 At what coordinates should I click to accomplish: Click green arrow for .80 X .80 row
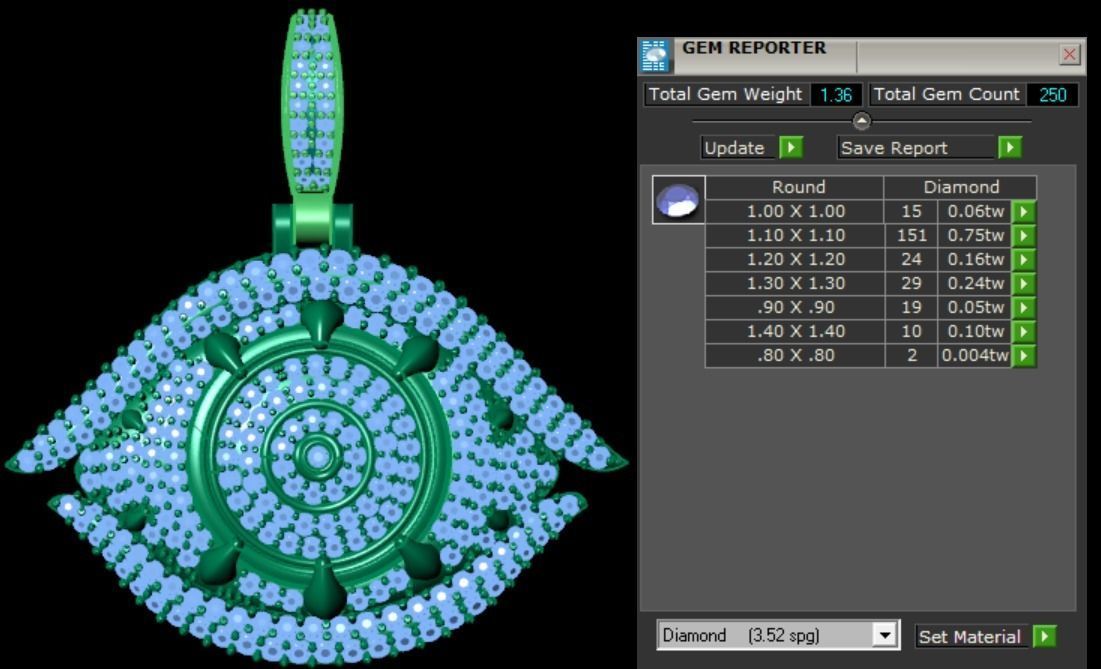(x=1024, y=355)
